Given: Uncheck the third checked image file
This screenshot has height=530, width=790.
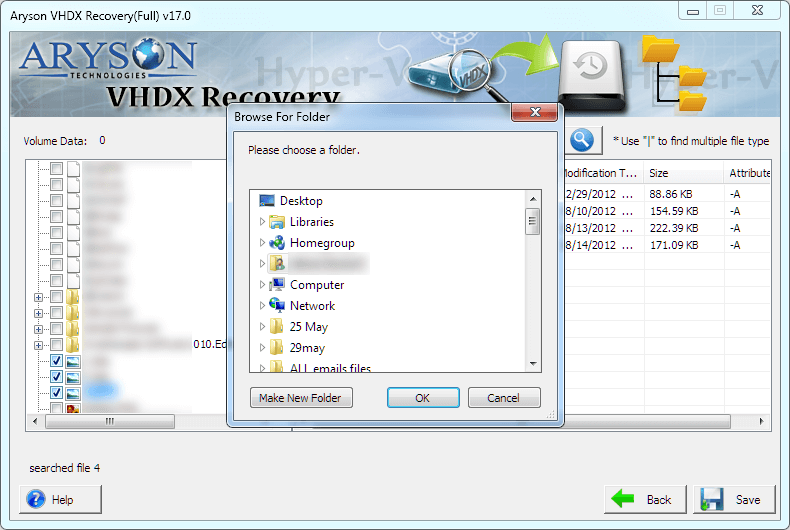Looking at the screenshot, I should pos(56,393).
